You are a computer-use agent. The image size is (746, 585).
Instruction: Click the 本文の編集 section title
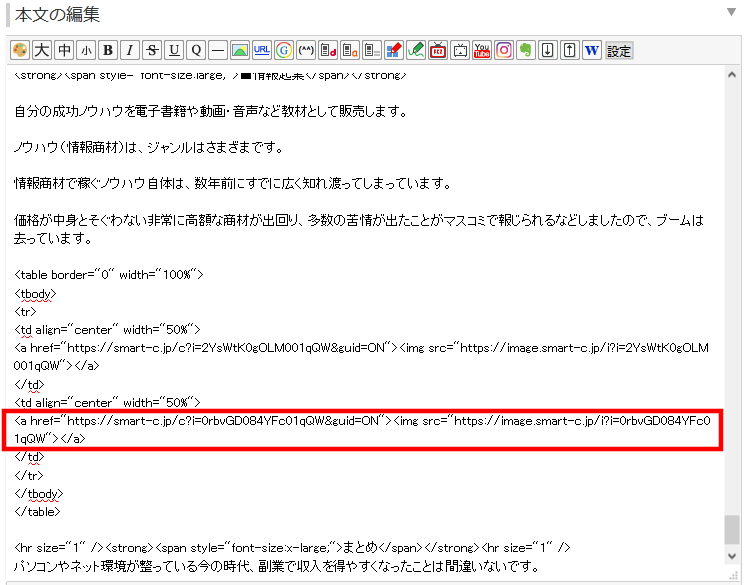(x=57, y=15)
